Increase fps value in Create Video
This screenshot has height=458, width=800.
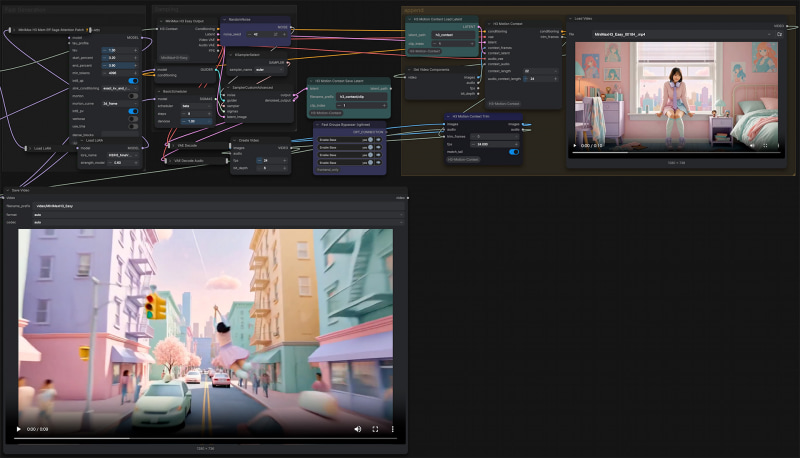click(x=284, y=160)
